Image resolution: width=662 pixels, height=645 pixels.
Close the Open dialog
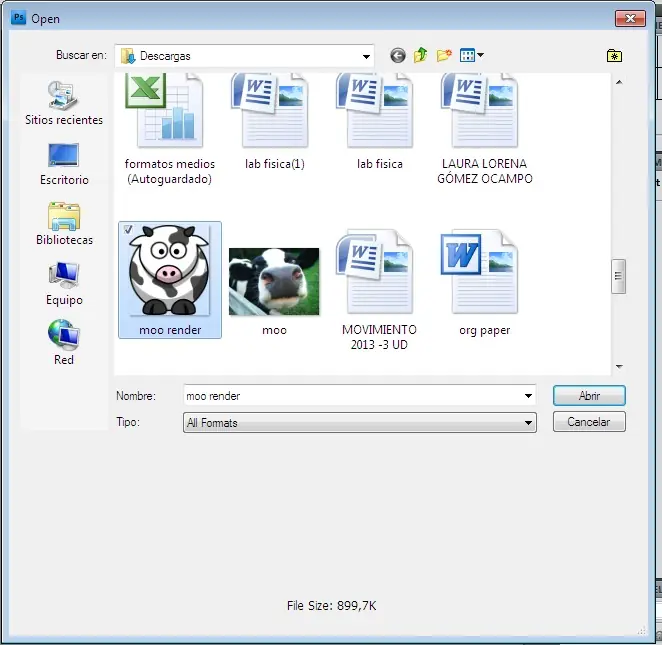pyautogui.click(x=630, y=19)
